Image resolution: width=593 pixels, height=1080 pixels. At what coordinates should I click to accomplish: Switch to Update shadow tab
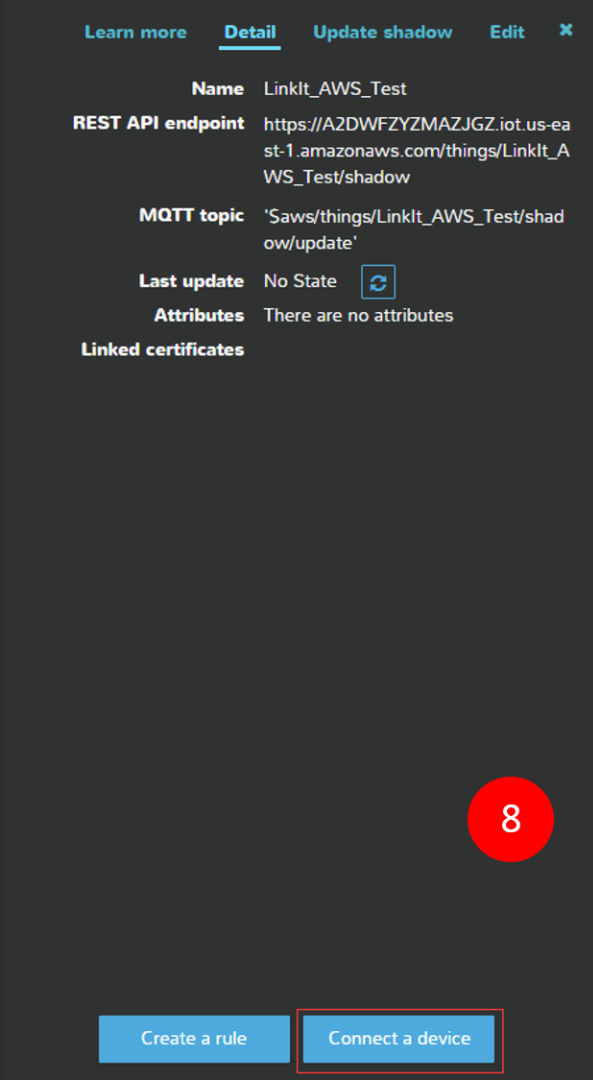[382, 32]
